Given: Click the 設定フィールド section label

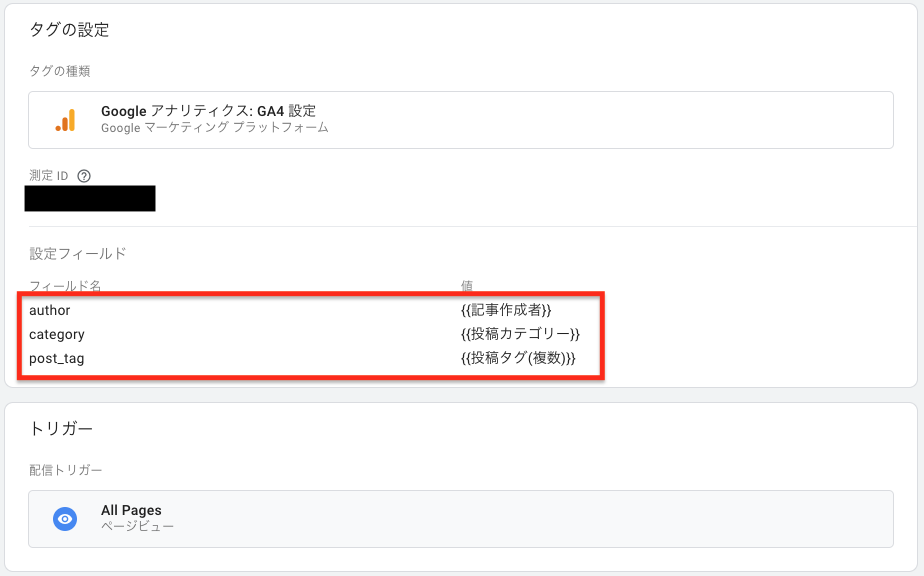Looking at the screenshot, I should [x=78, y=254].
